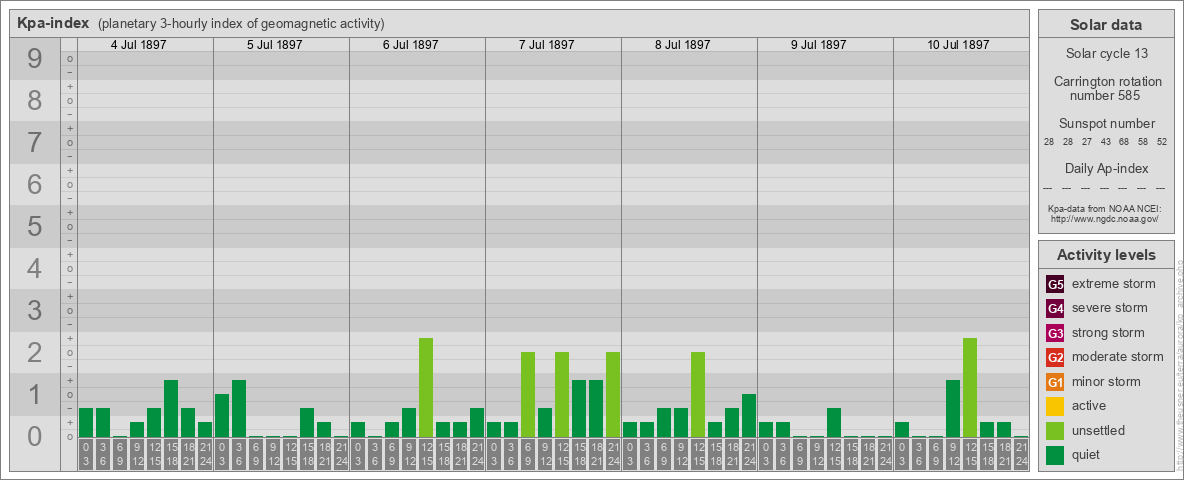The width and height of the screenshot is (1184, 480).
Task: Click the Activity levels panel heading
Action: click(x=1106, y=255)
